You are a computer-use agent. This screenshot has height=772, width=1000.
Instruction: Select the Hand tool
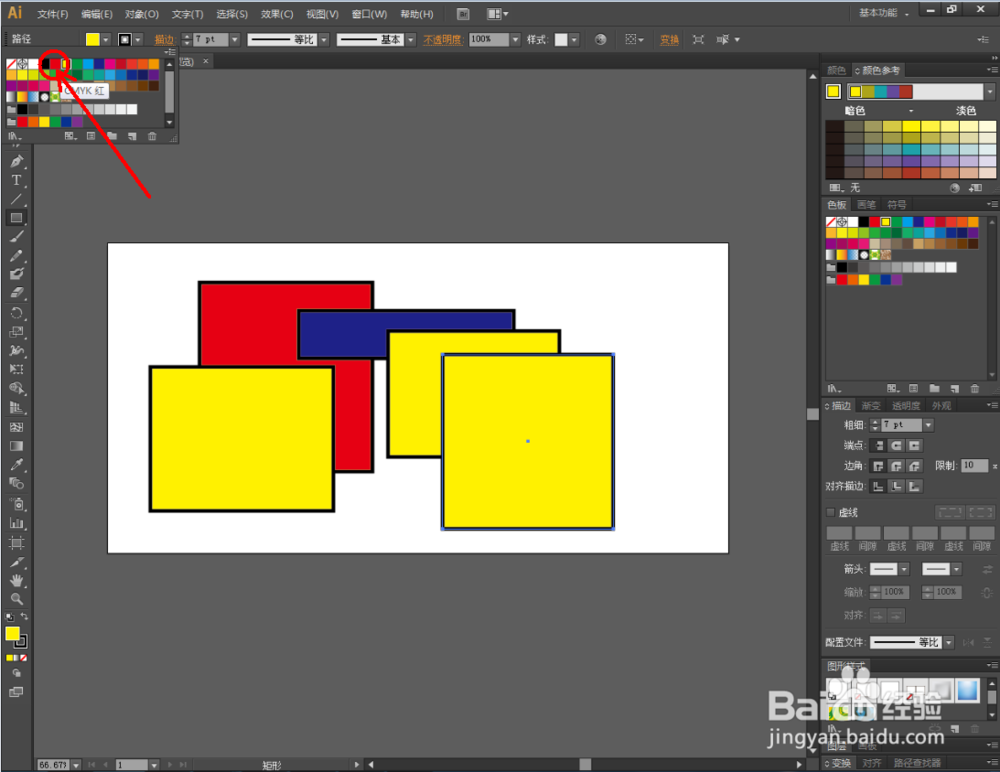click(x=17, y=581)
